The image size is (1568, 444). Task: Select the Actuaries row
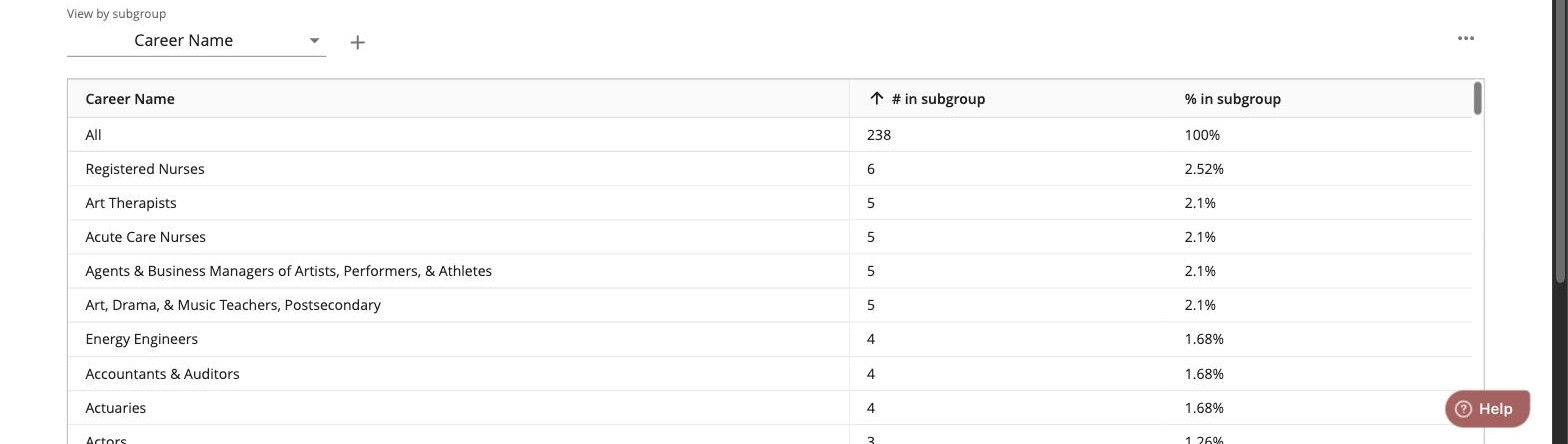770,408
